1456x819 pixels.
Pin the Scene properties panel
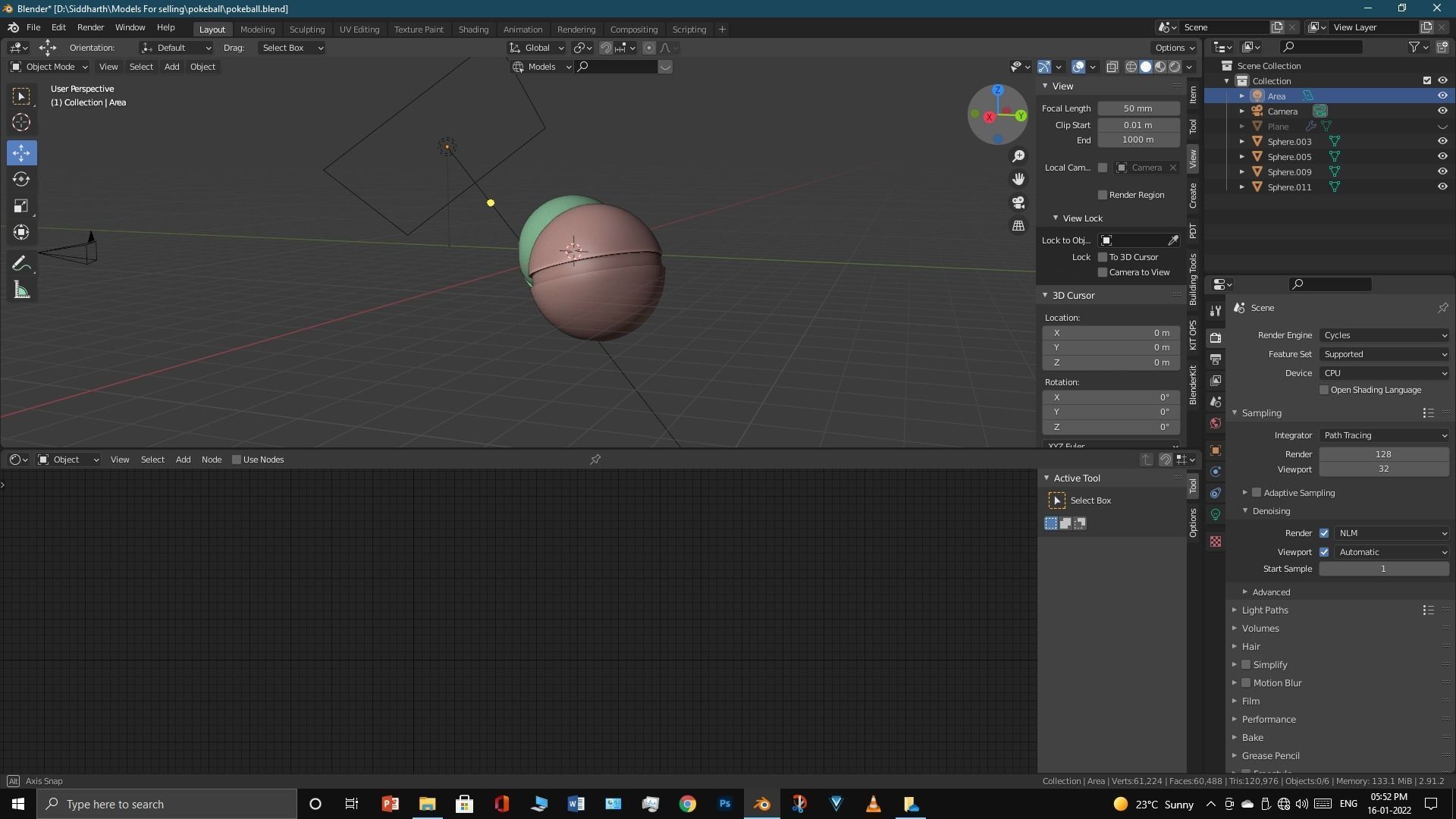pos(1442,308)
